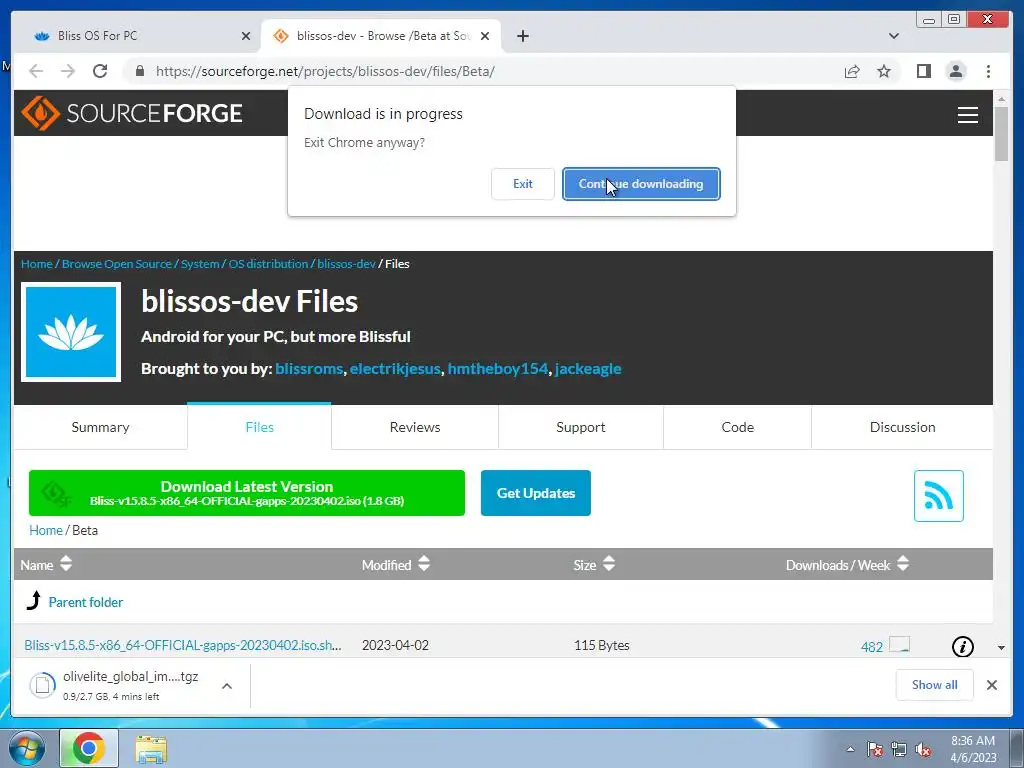Select the Files tab
The height and width of the screenshot is (768, 1024).
[259, 427]
